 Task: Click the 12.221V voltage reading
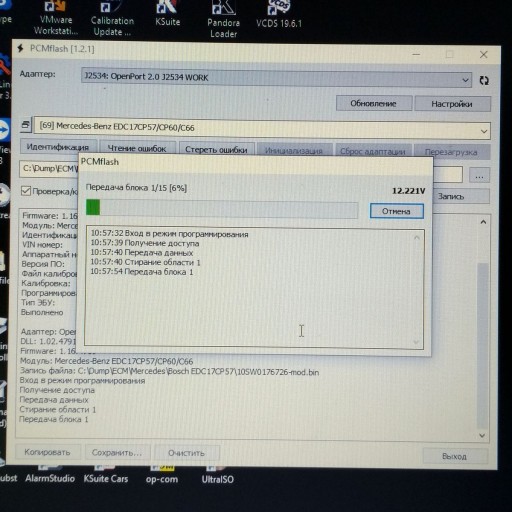click(409, 191)
